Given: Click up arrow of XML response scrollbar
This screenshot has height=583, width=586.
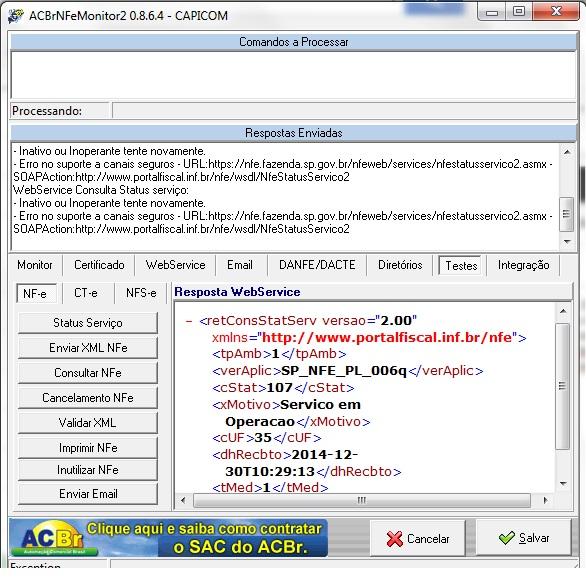Looking at the screenshot, I should click(x=564, y=311).
